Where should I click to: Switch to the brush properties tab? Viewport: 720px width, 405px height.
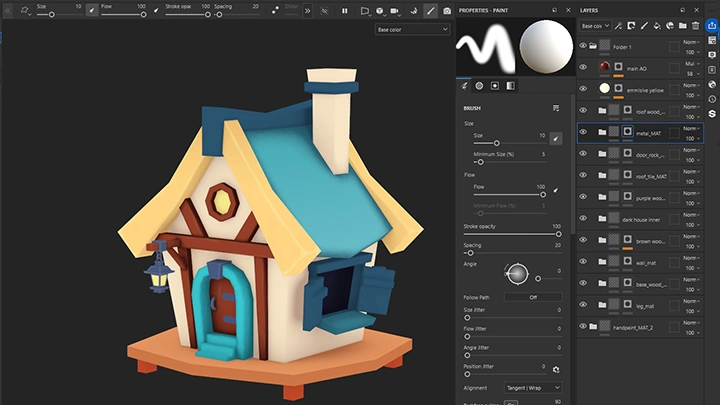pos(465,86)
